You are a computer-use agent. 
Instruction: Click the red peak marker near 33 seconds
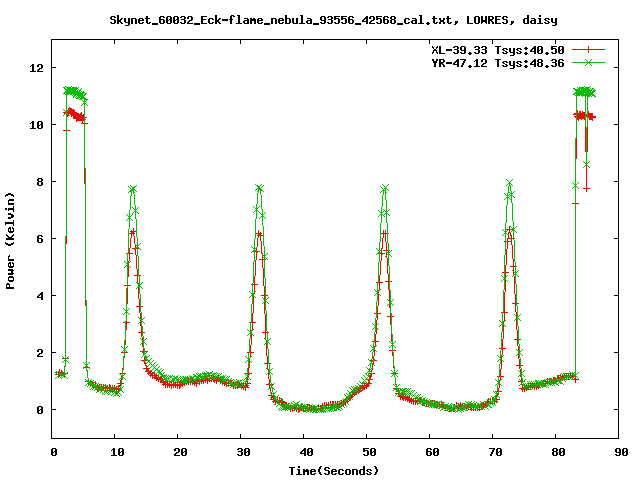tap(260, 234)
